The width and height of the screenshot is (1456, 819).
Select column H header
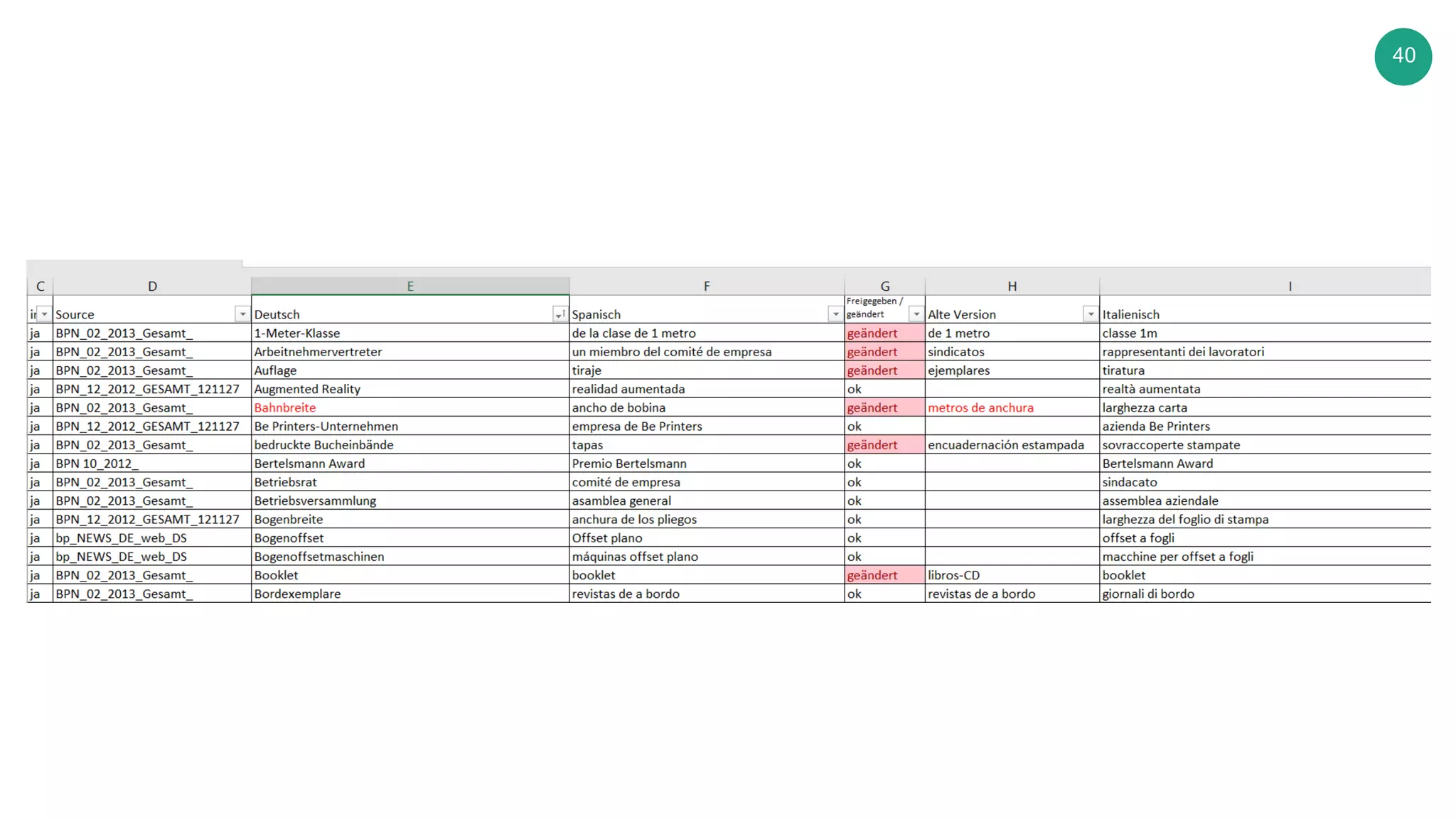1011,286
